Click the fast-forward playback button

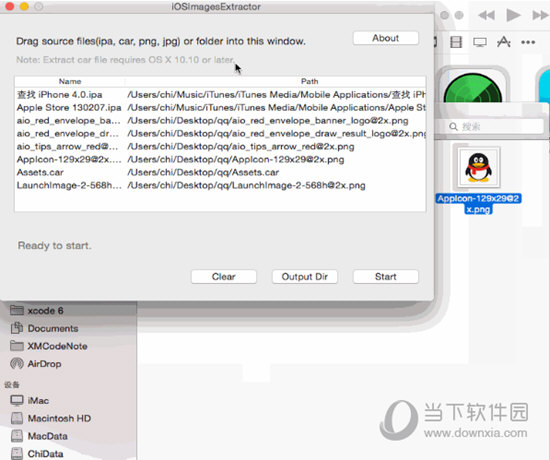pyautogui.click(x=541, y=15)
